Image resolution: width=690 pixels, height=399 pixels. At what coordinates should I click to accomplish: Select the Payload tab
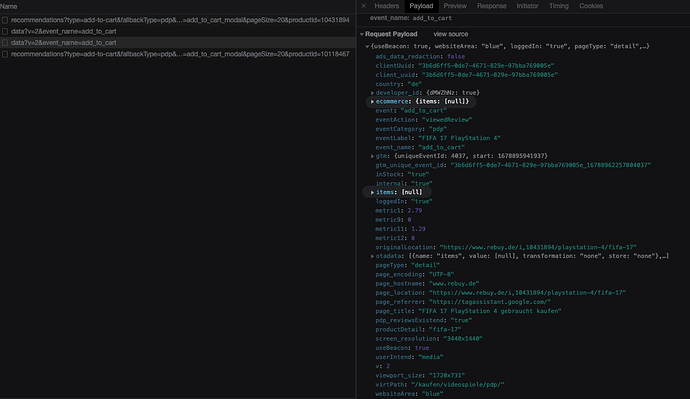(x=421, y=6)
